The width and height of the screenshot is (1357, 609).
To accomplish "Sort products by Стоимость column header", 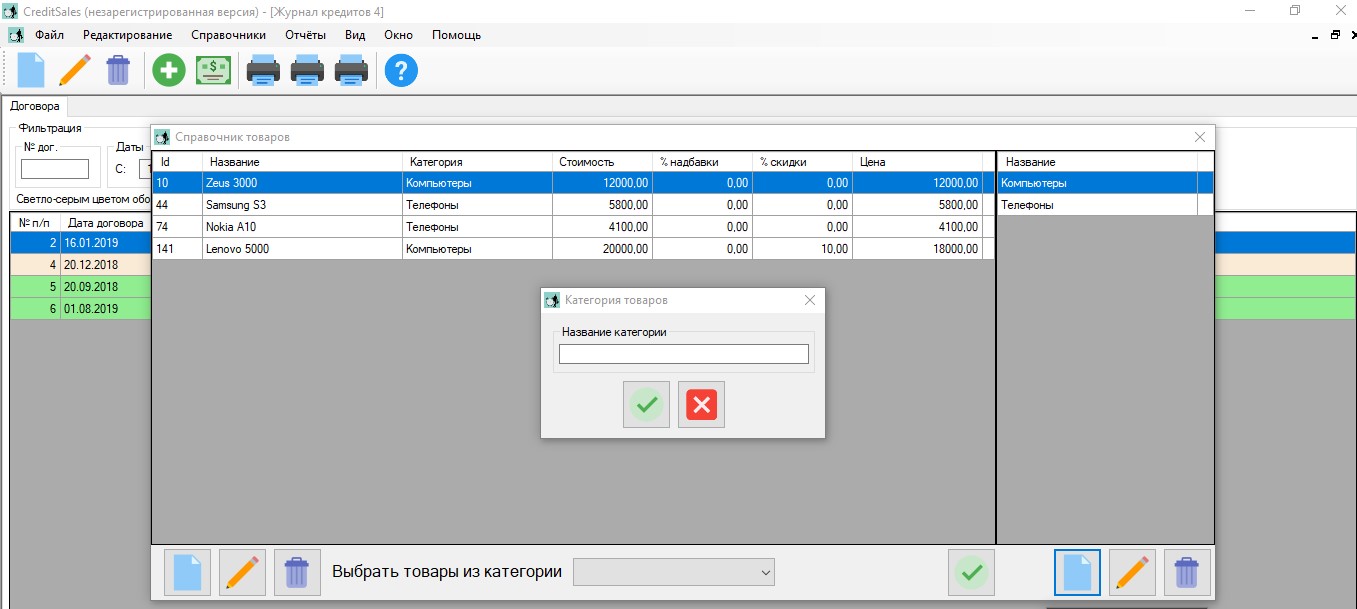I will (603, 162).
